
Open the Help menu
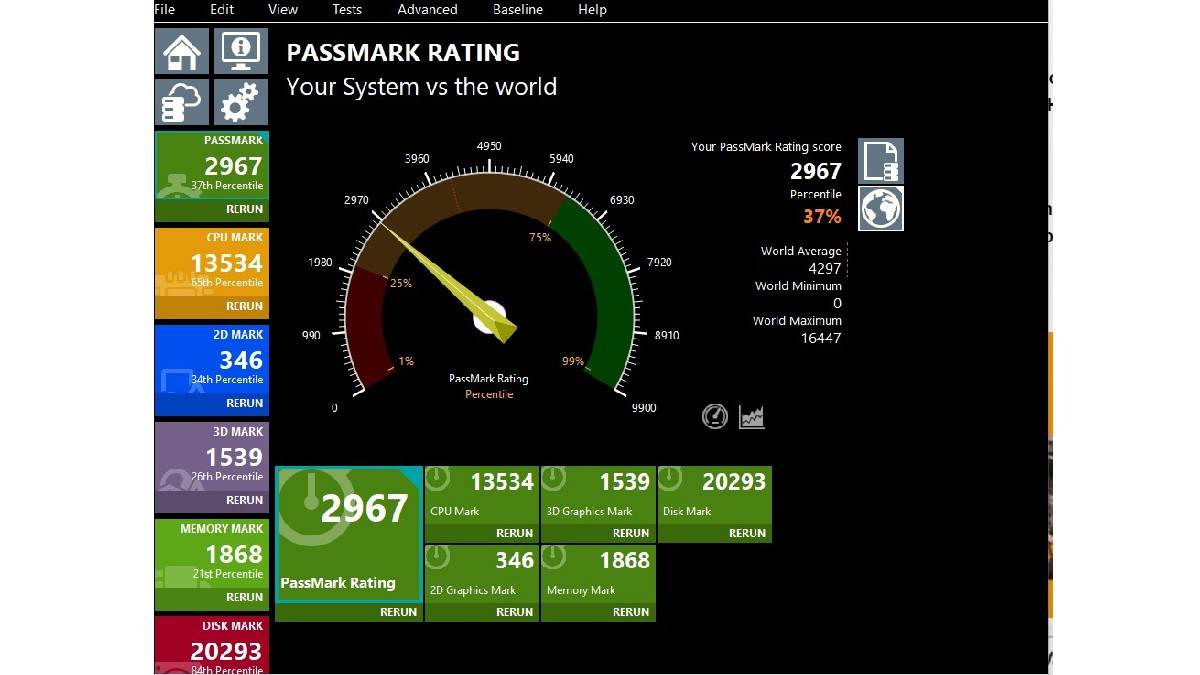click(592, 9)
